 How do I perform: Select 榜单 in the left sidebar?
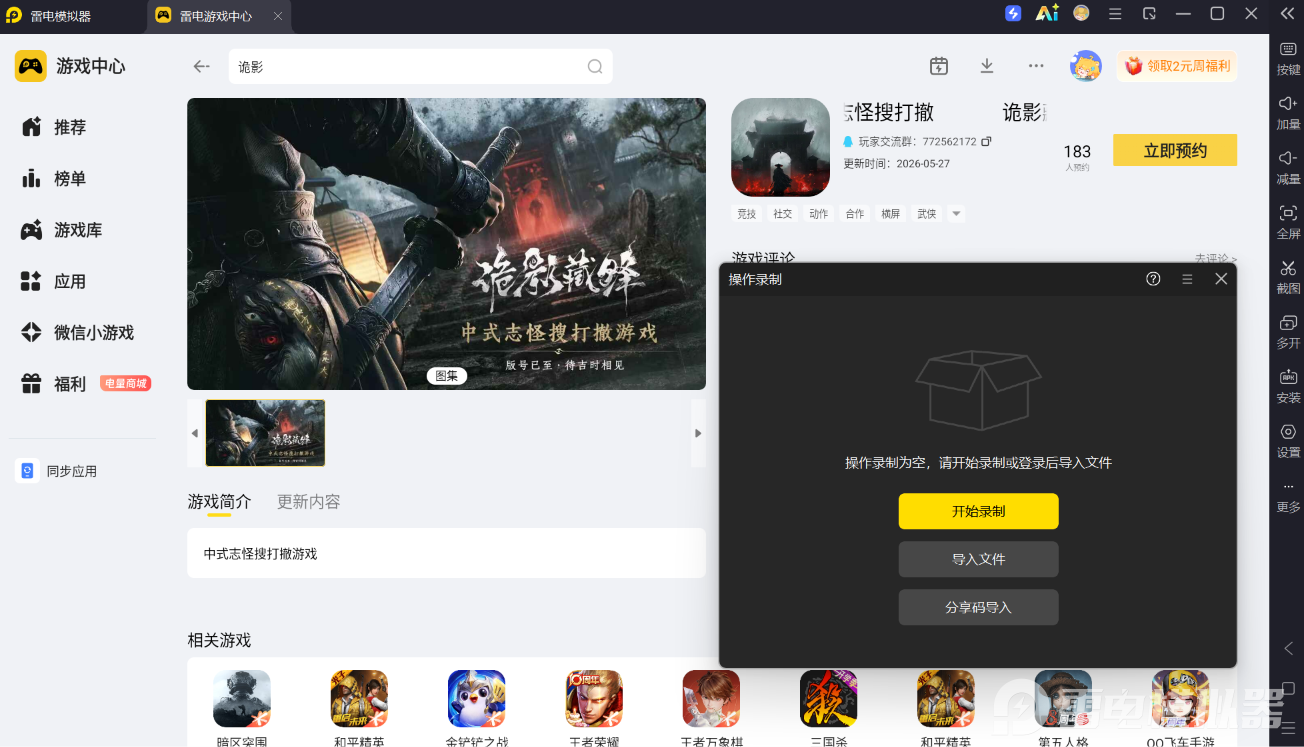point(70,178)
